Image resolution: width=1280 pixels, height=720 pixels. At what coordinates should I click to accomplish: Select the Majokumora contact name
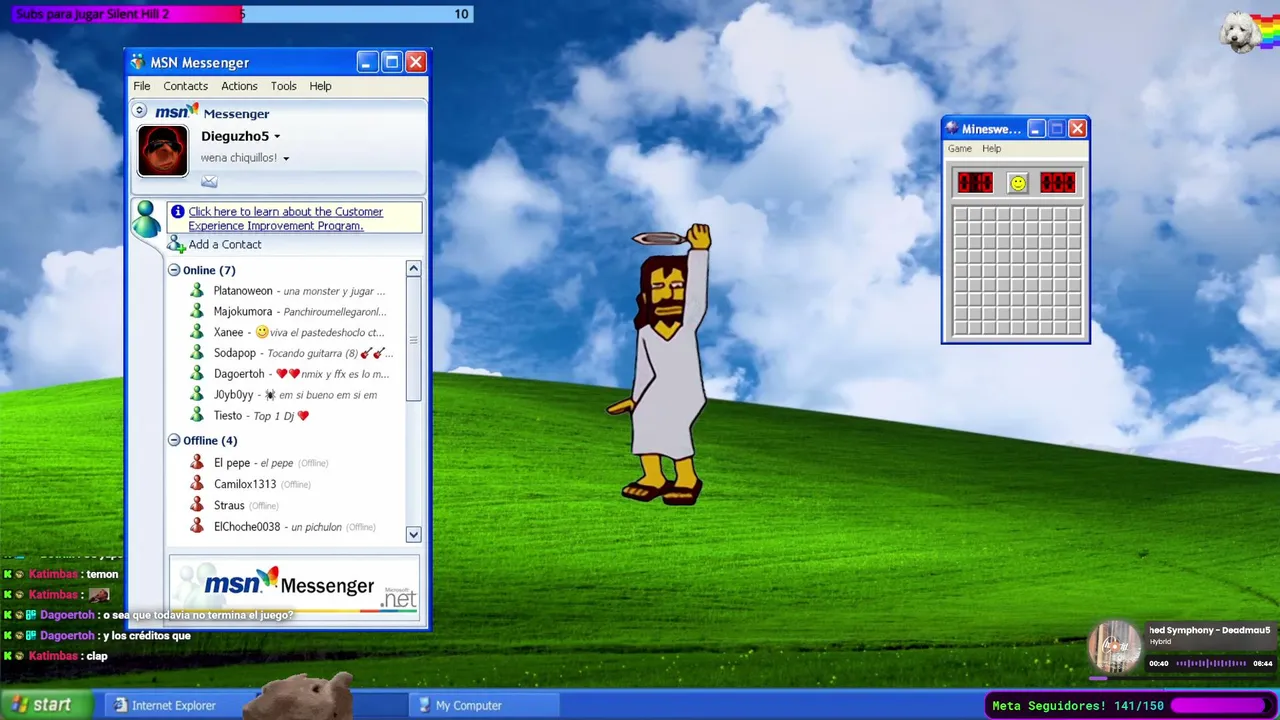coord(243,311)
